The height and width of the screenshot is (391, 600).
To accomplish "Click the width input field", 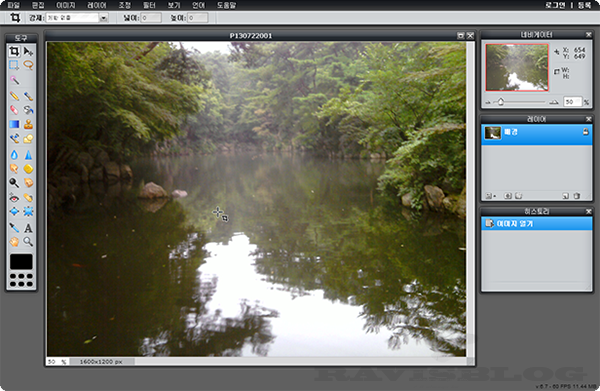I will 151,18.
